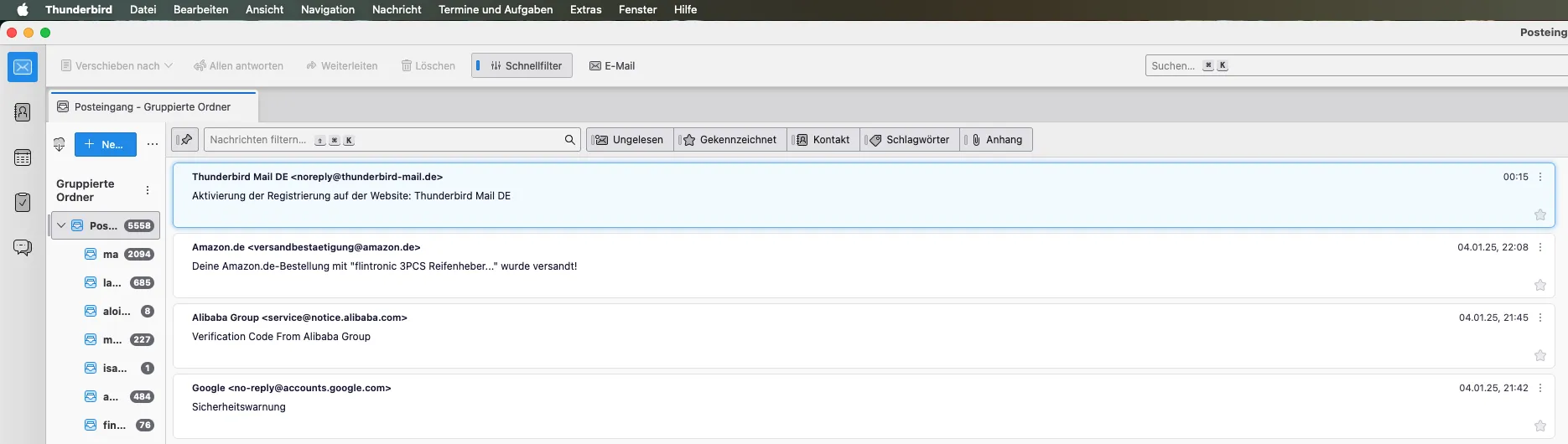1568x444 pixels.
Task: Select the Pos... folder with 5558 unread
Action: pyautogui.click(x=106, y=225)
